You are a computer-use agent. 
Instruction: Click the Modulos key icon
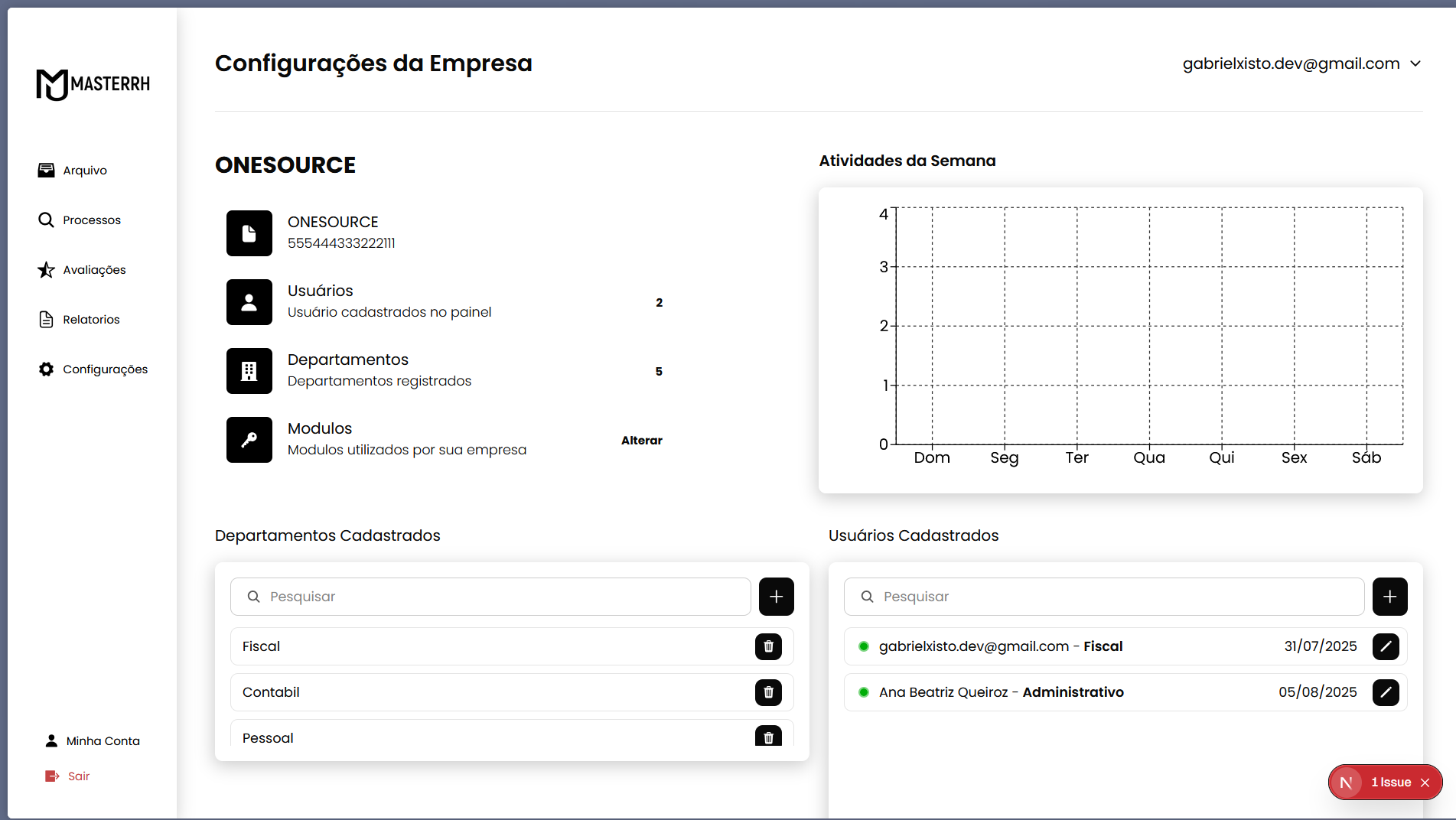click(249, 440)
